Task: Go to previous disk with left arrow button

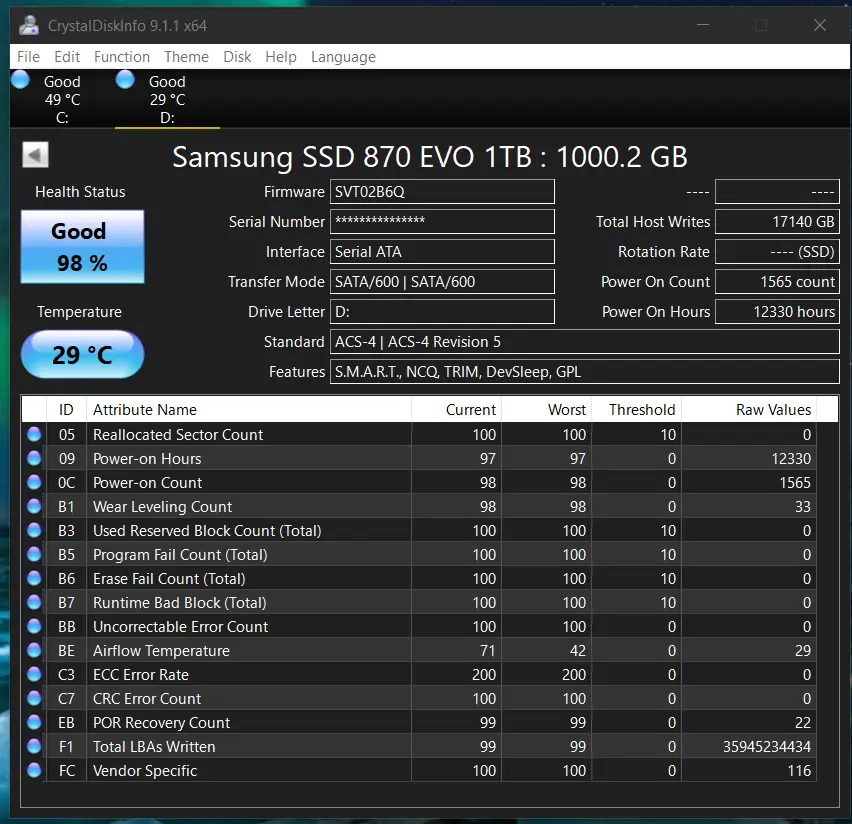Action: point(35,155)
